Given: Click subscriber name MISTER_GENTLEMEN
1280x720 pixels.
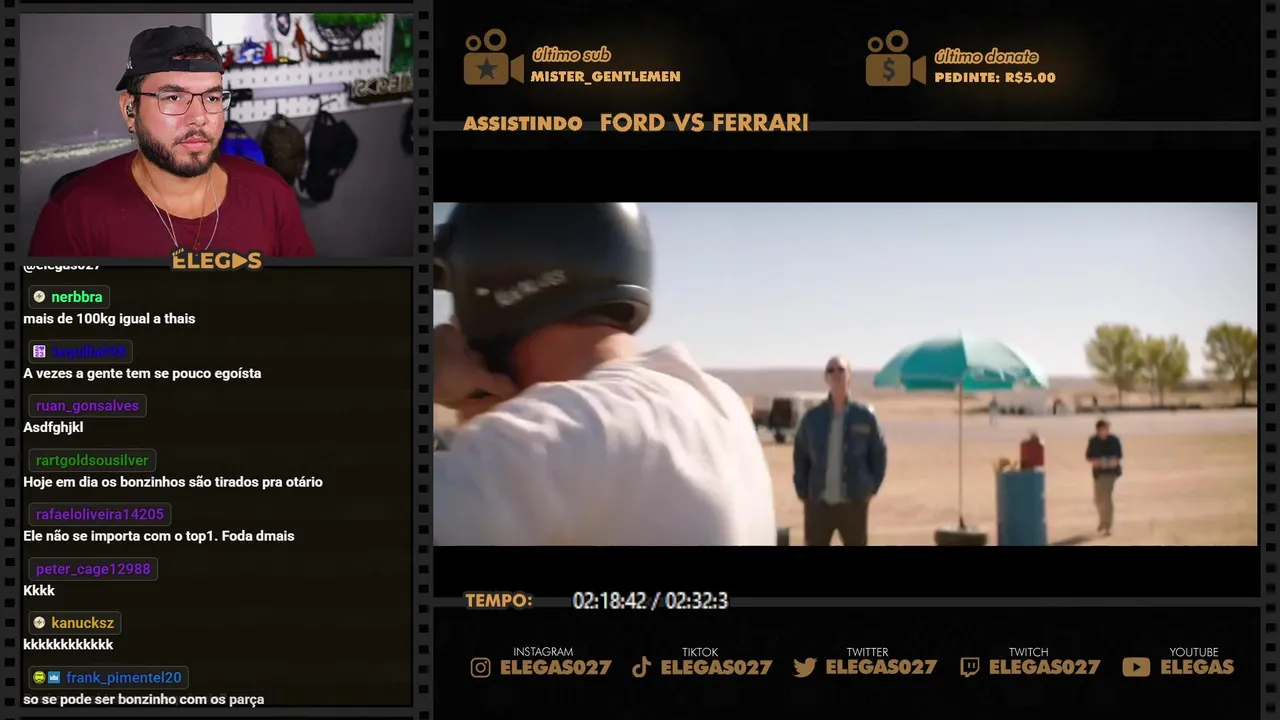Looking at the screenshot, I should 606,77.
